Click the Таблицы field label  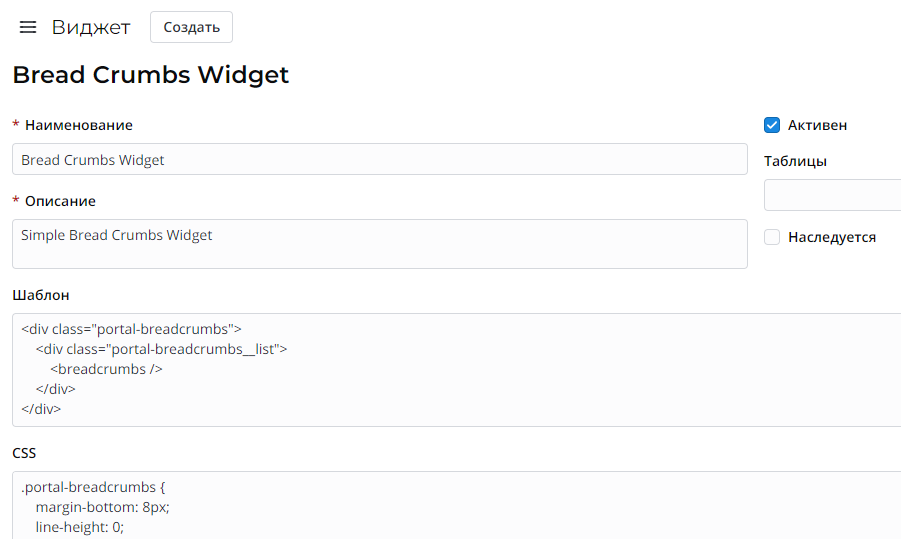tap(795, 161)
